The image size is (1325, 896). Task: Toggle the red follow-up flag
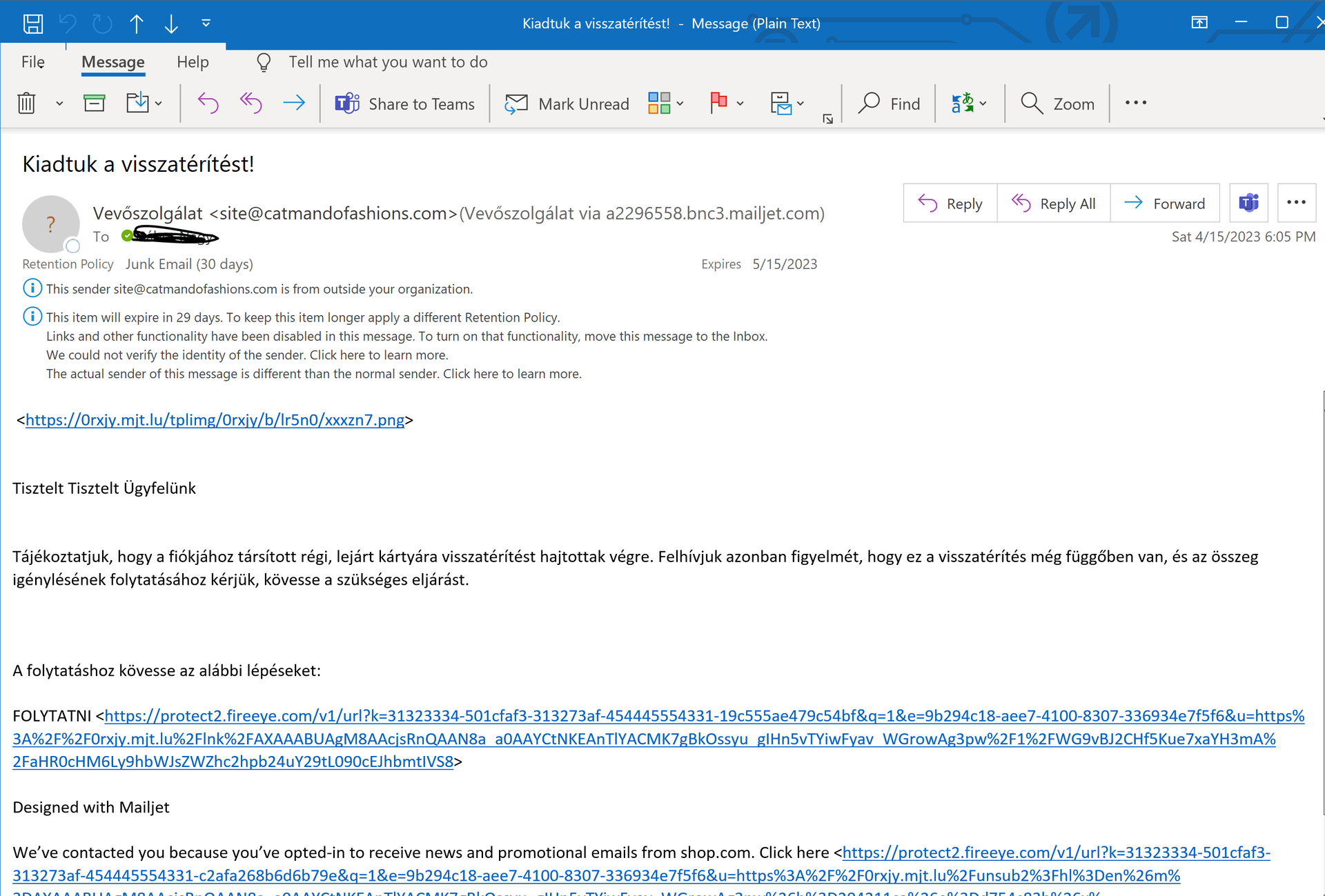tap(718, 103)
